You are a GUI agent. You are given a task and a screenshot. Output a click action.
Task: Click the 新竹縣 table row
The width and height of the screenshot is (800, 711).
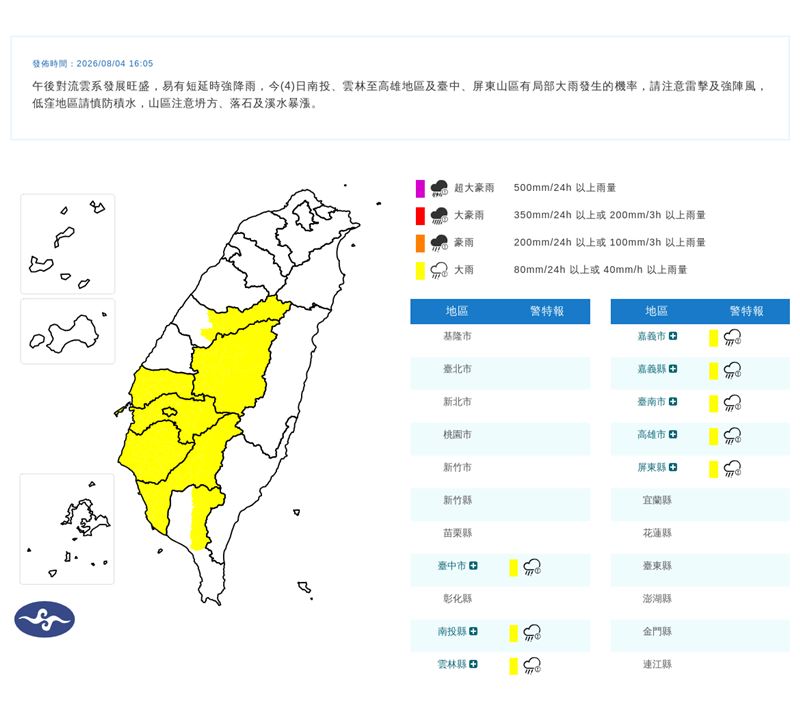[500, 504]
